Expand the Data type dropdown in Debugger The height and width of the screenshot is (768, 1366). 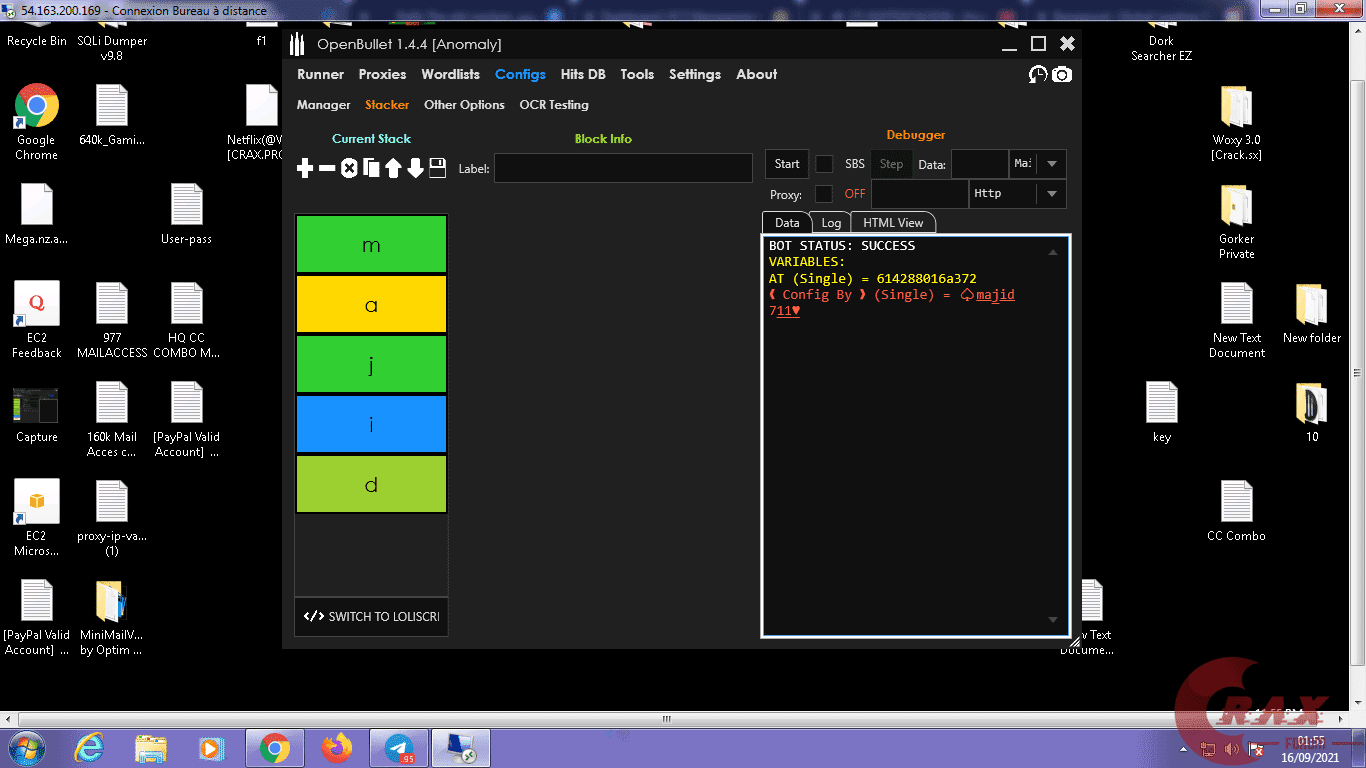point(1051,164)
